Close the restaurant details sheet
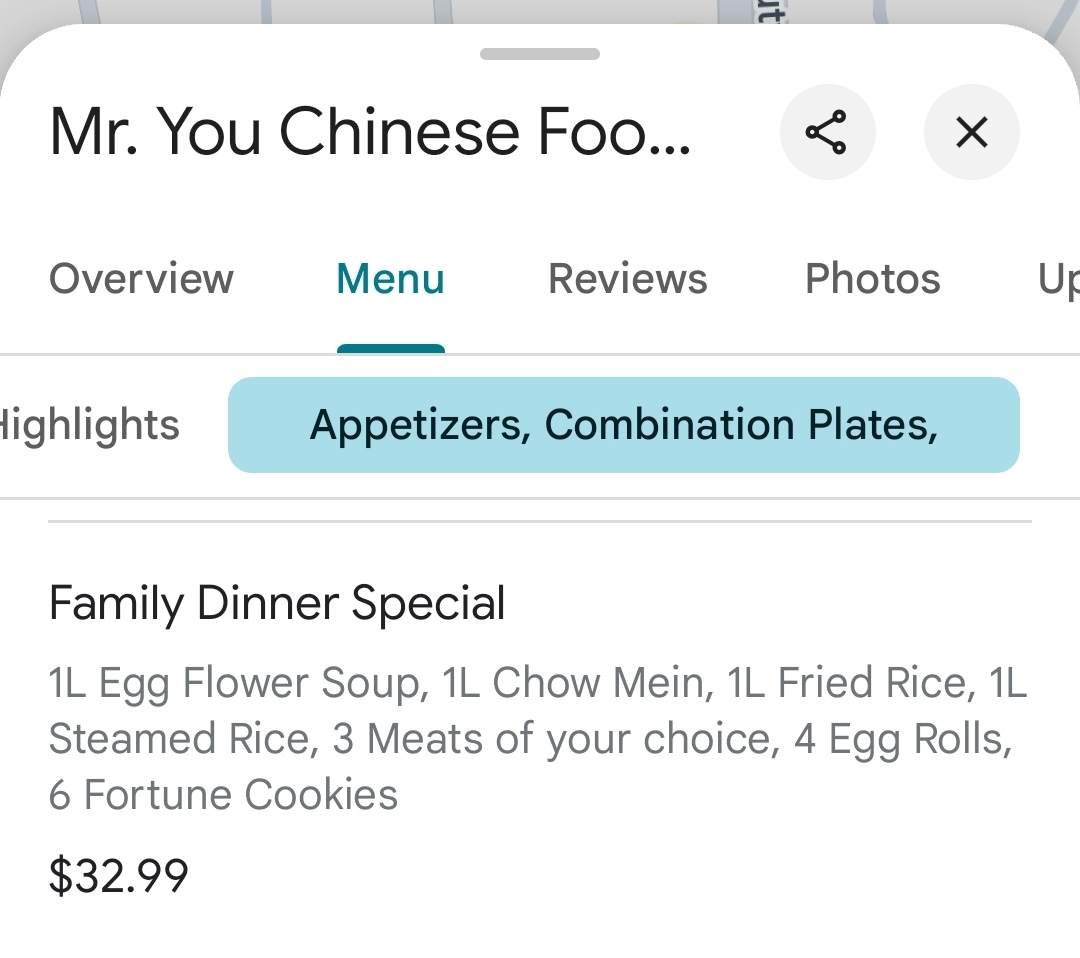 click(x=971, y=132)
